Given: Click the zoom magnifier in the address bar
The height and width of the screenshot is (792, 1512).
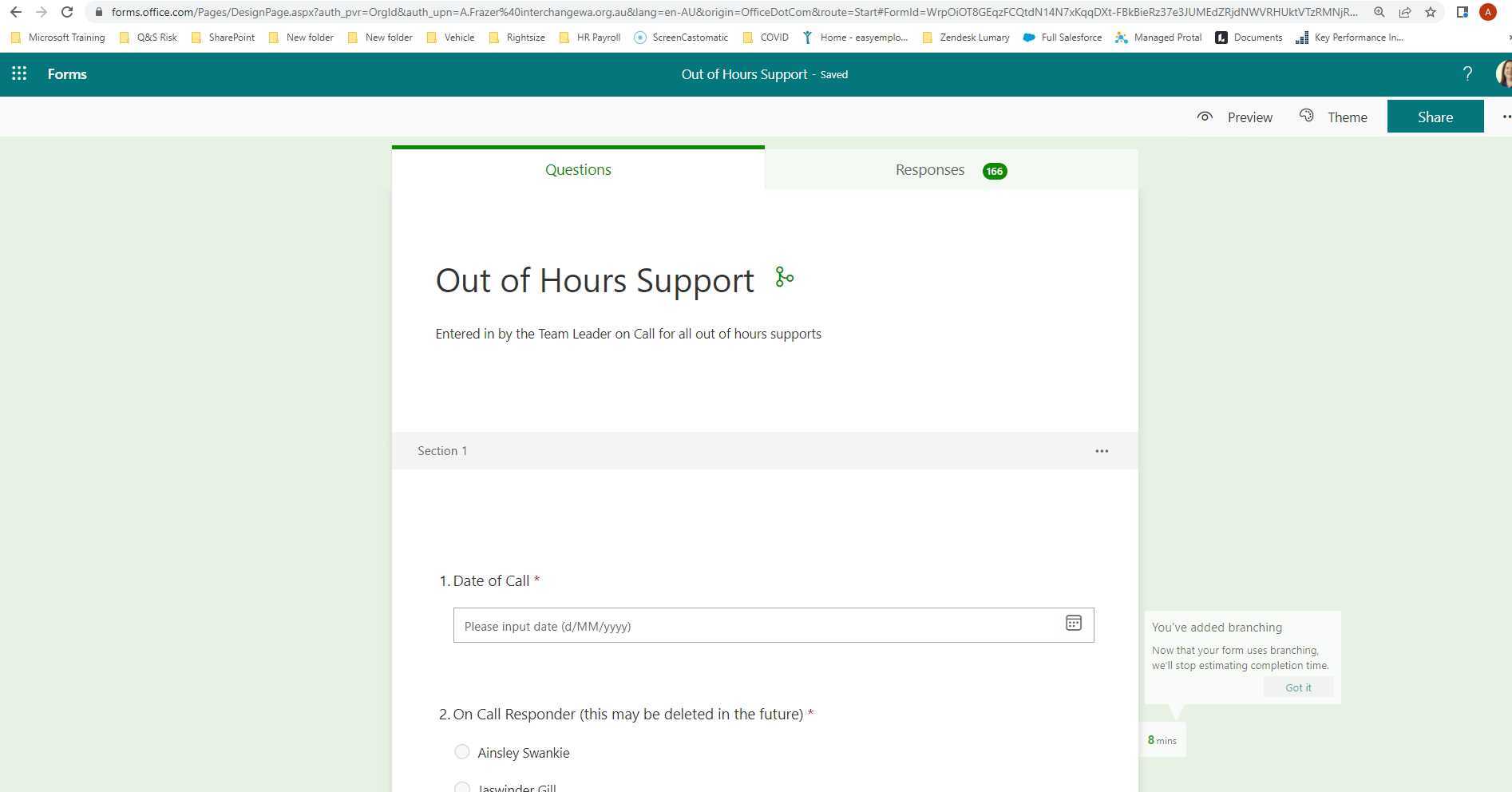Looking at the screenshot, I should (x=1379, y=12).
